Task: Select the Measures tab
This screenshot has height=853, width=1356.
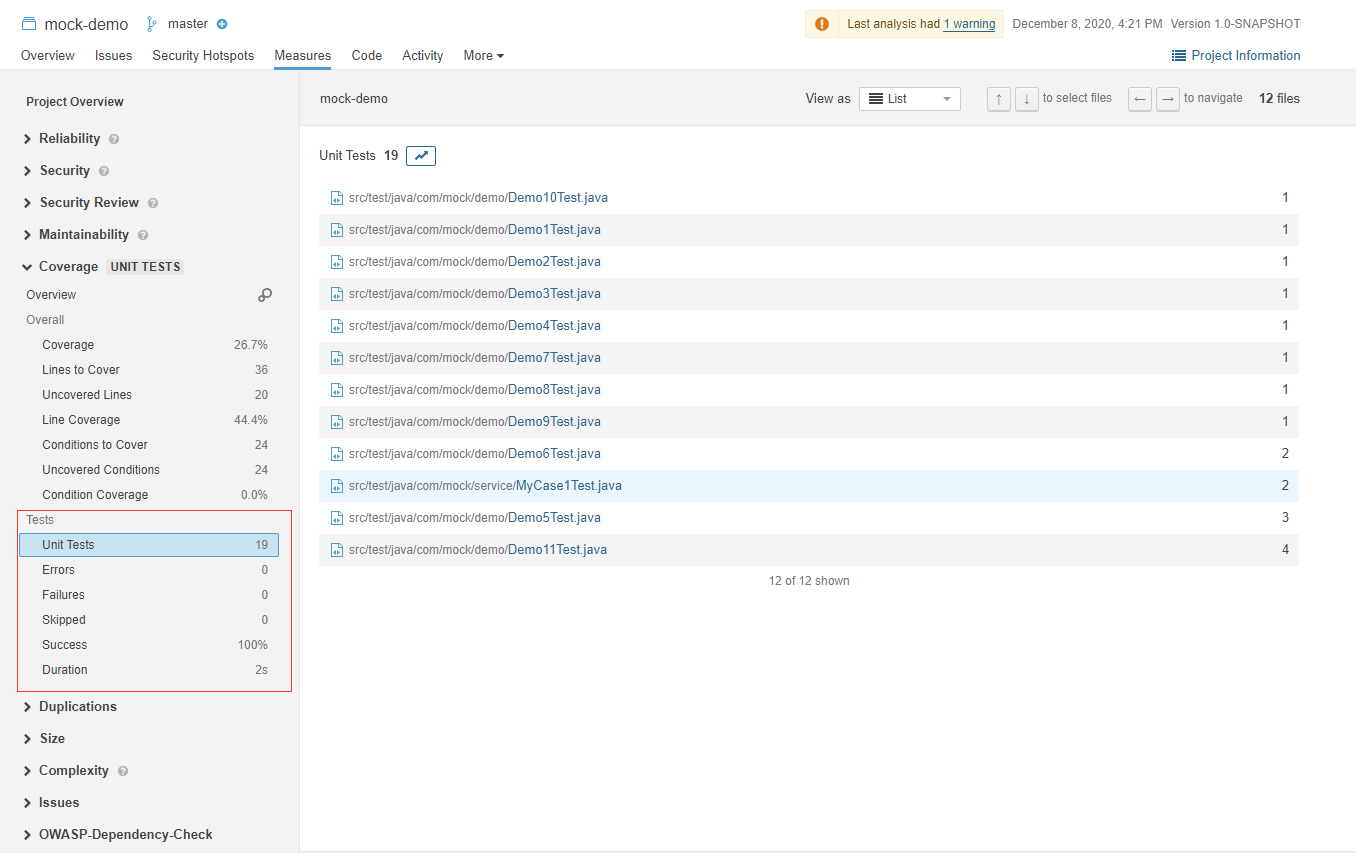Action: (x=303, y=56)
